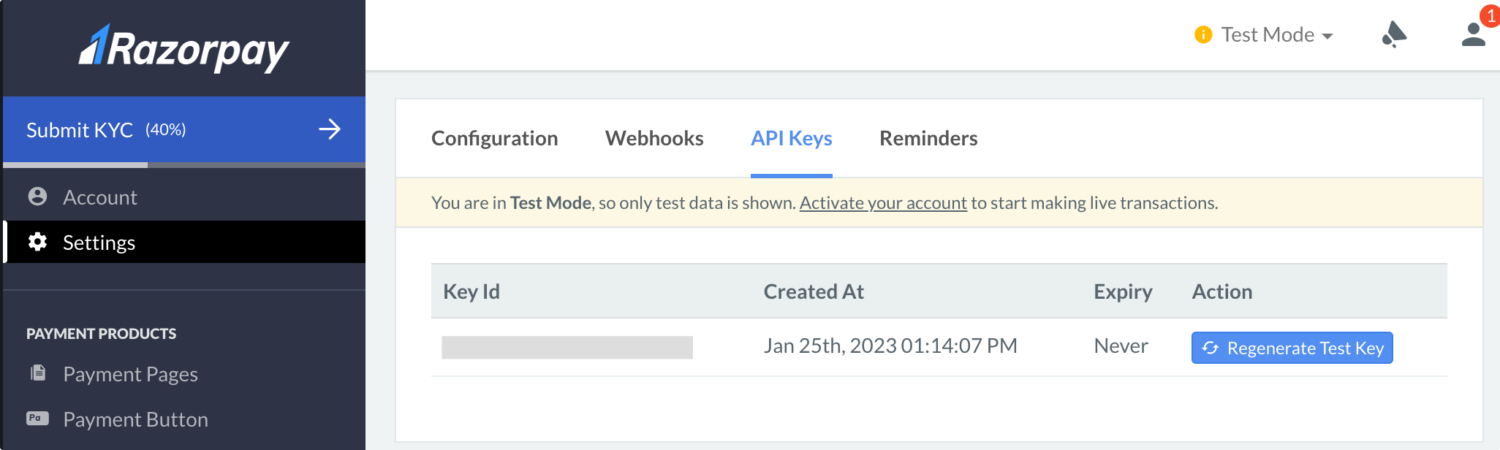Click the masked Key Id value
The height and width of the screenshot is (450, 1500).
[x=567, y=347]
